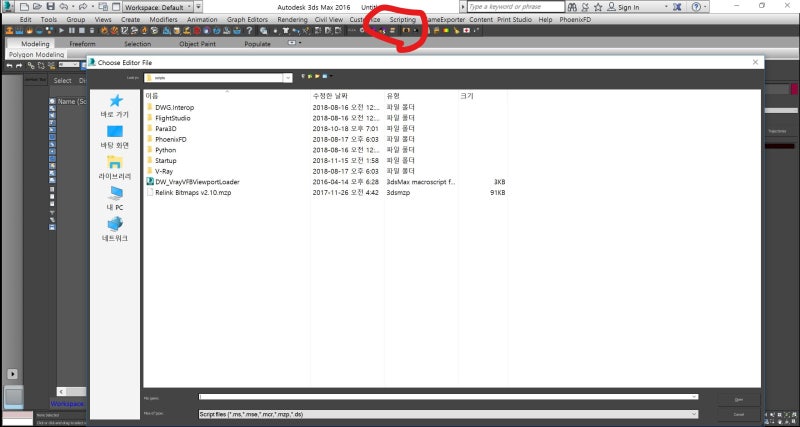Expand the Help menu arrow in InfoCenter
This screenshot has width=800, height=427.
point(706,7)
